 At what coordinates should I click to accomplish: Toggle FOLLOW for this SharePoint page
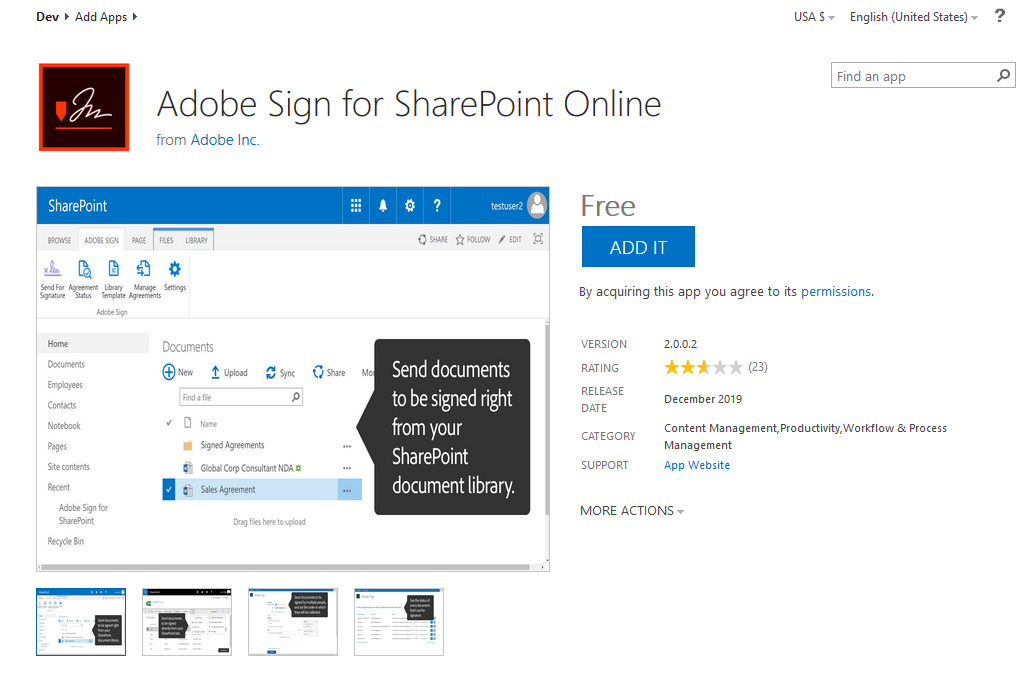pyautogui.click(x=472, y=239)
